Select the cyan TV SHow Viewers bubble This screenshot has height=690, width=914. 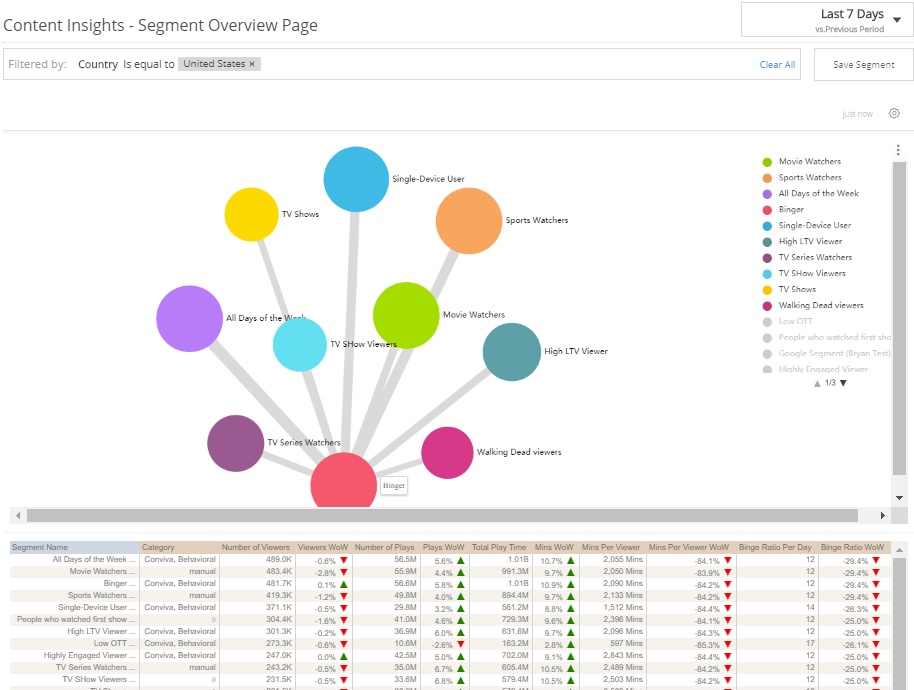click(300, 345)
